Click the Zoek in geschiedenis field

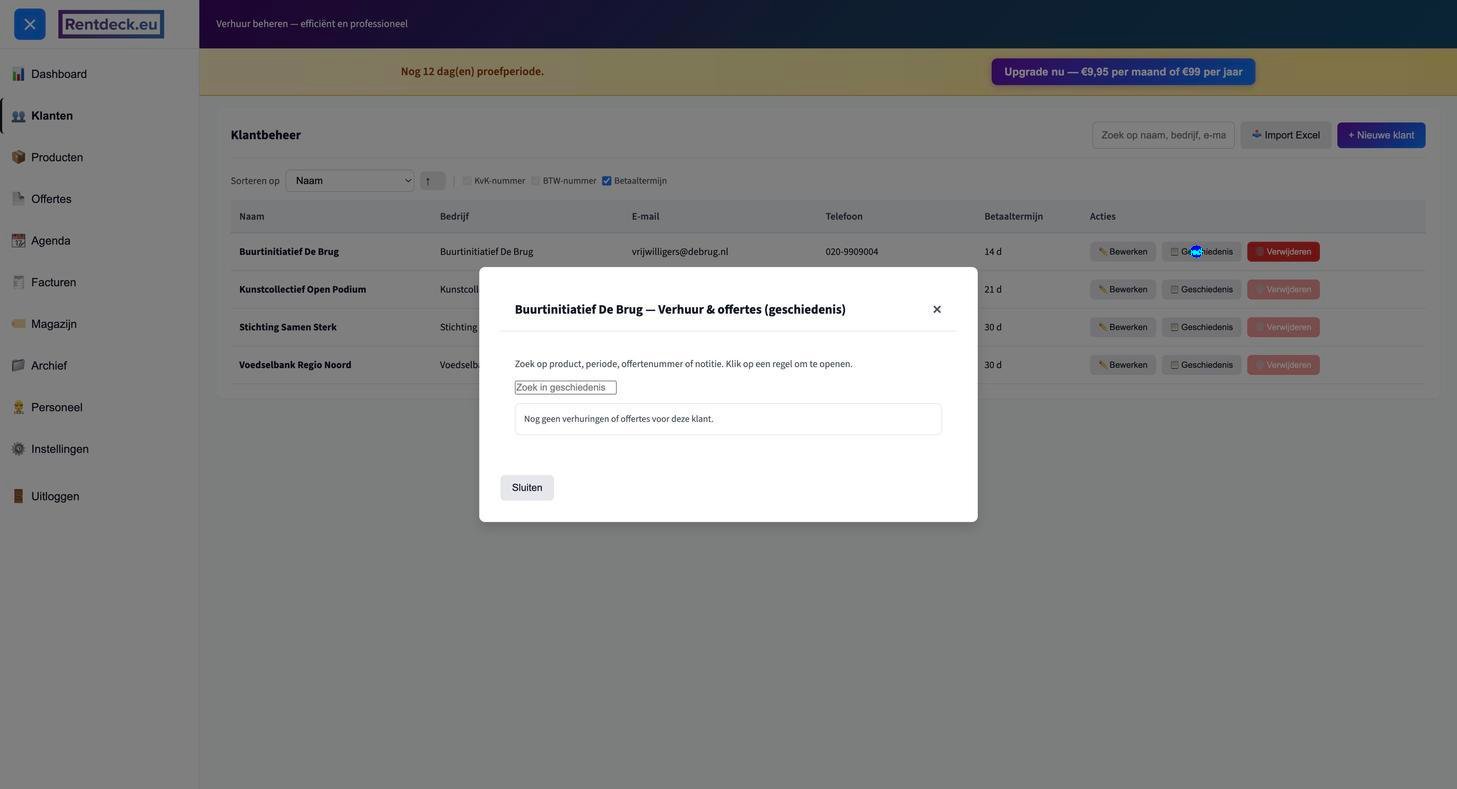[565, 388]
